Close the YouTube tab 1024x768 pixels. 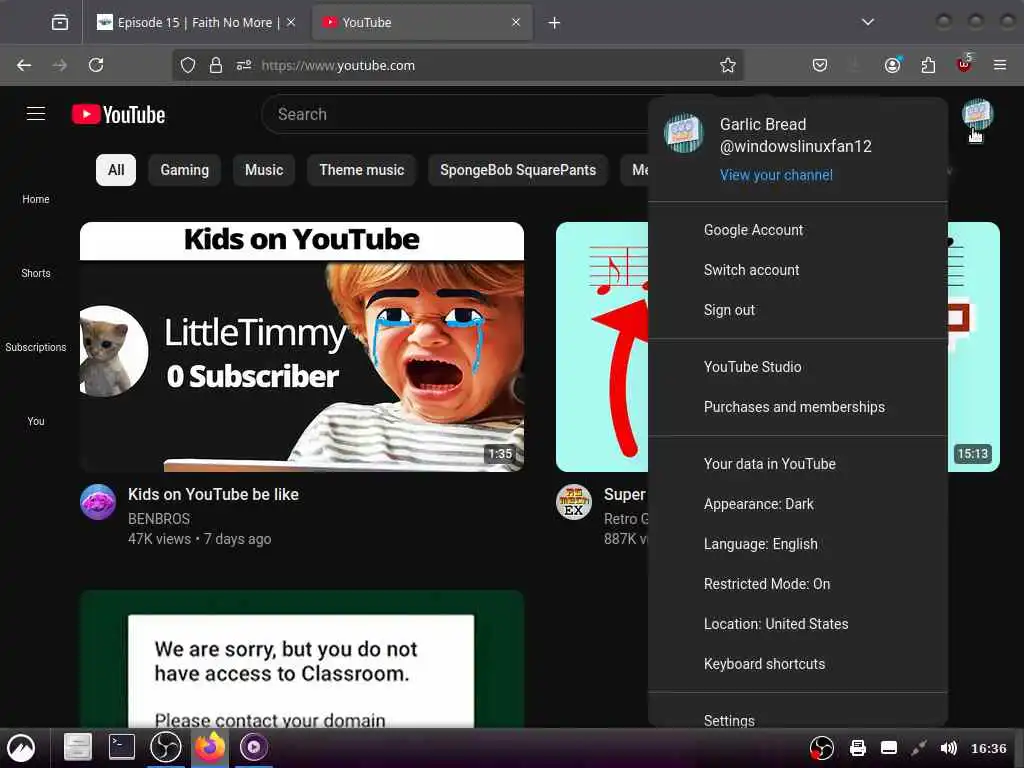click(516, 22)
